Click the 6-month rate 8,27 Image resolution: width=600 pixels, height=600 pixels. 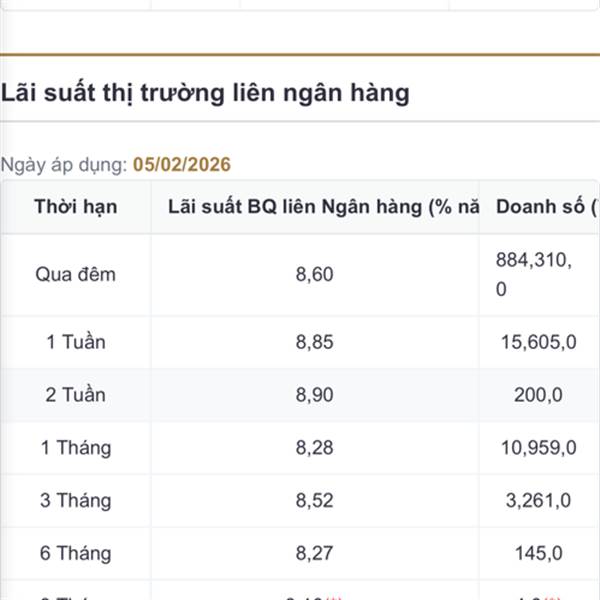(x=315, y=553)
